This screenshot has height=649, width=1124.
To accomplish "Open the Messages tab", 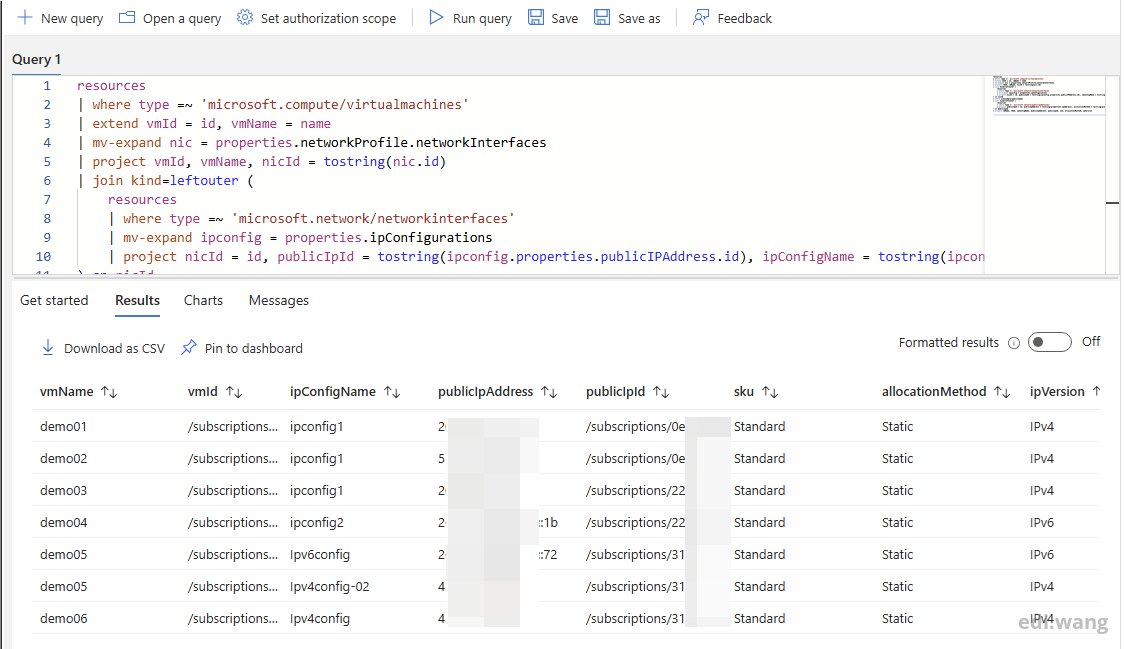I will 279,300.
